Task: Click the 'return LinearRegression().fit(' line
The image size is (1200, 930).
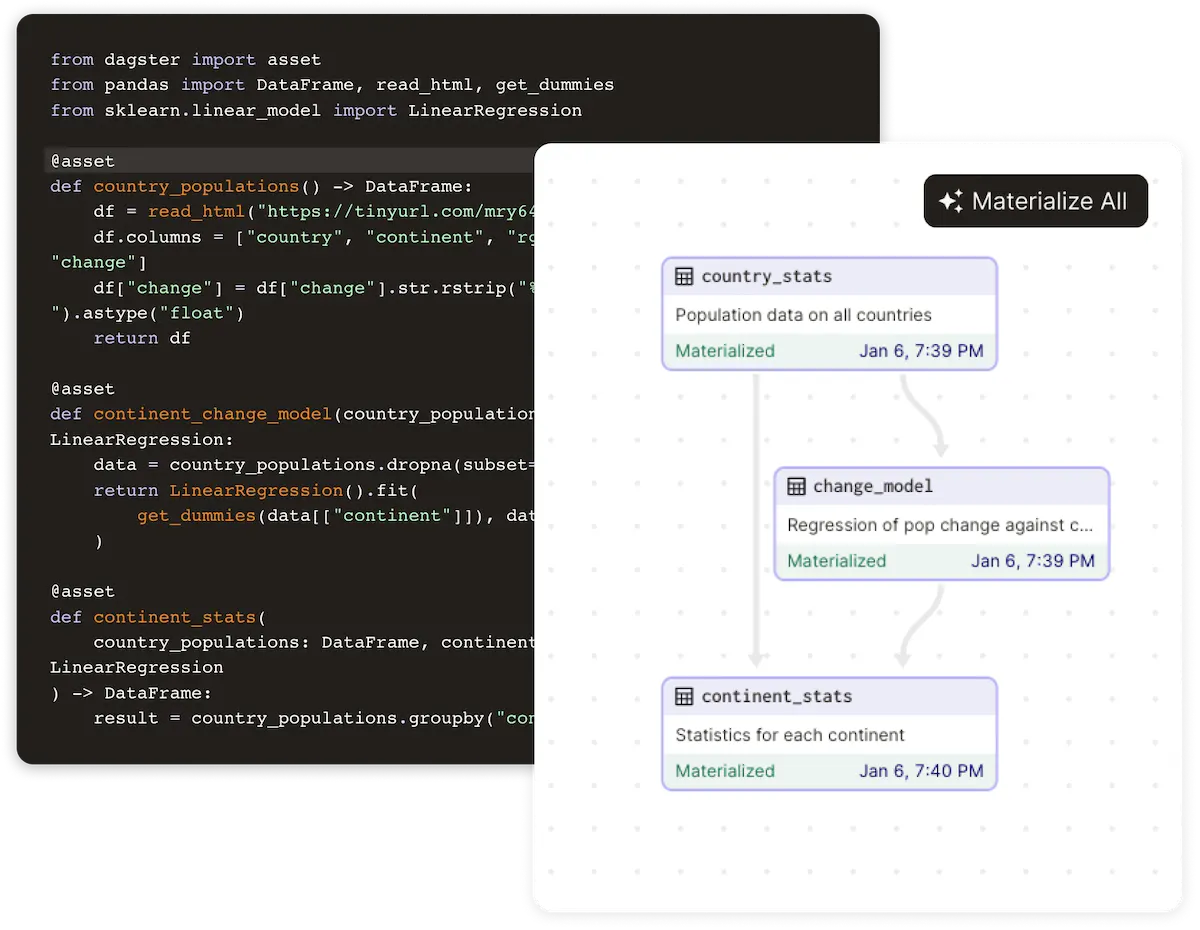Action: tap(256, 490)
